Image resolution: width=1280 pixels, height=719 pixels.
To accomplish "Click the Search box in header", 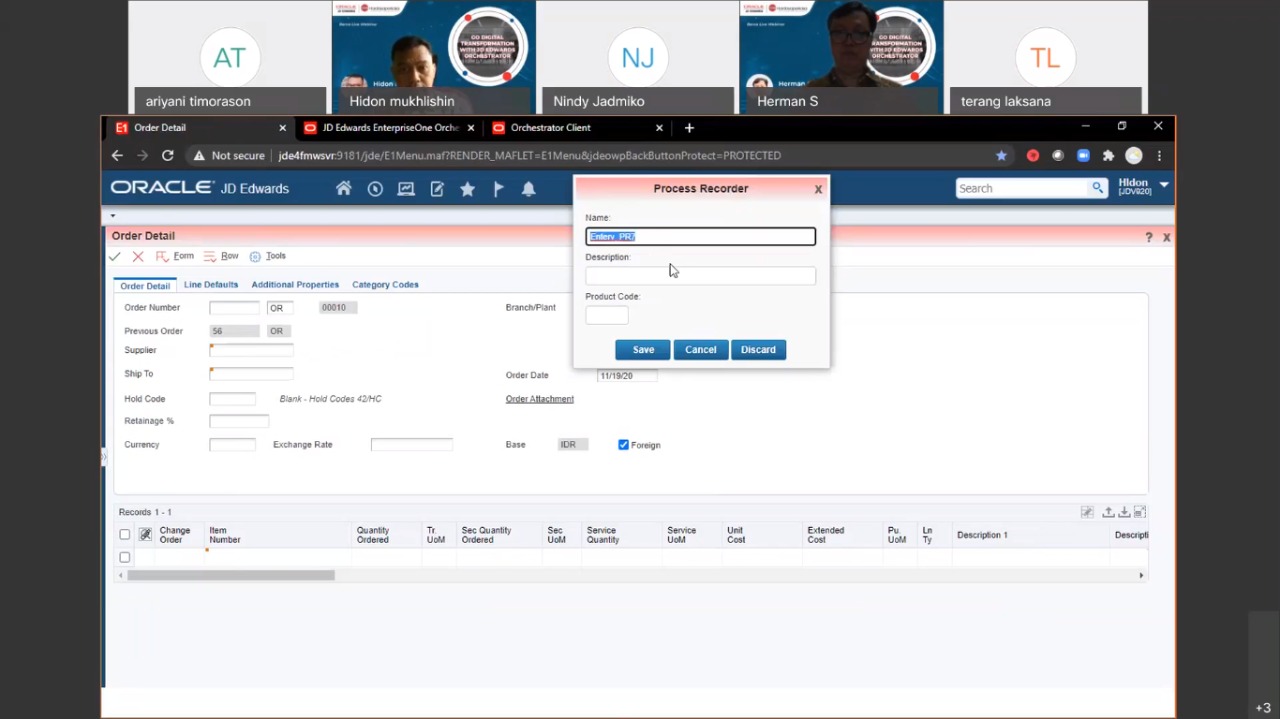I will (x=1022, y=188).
